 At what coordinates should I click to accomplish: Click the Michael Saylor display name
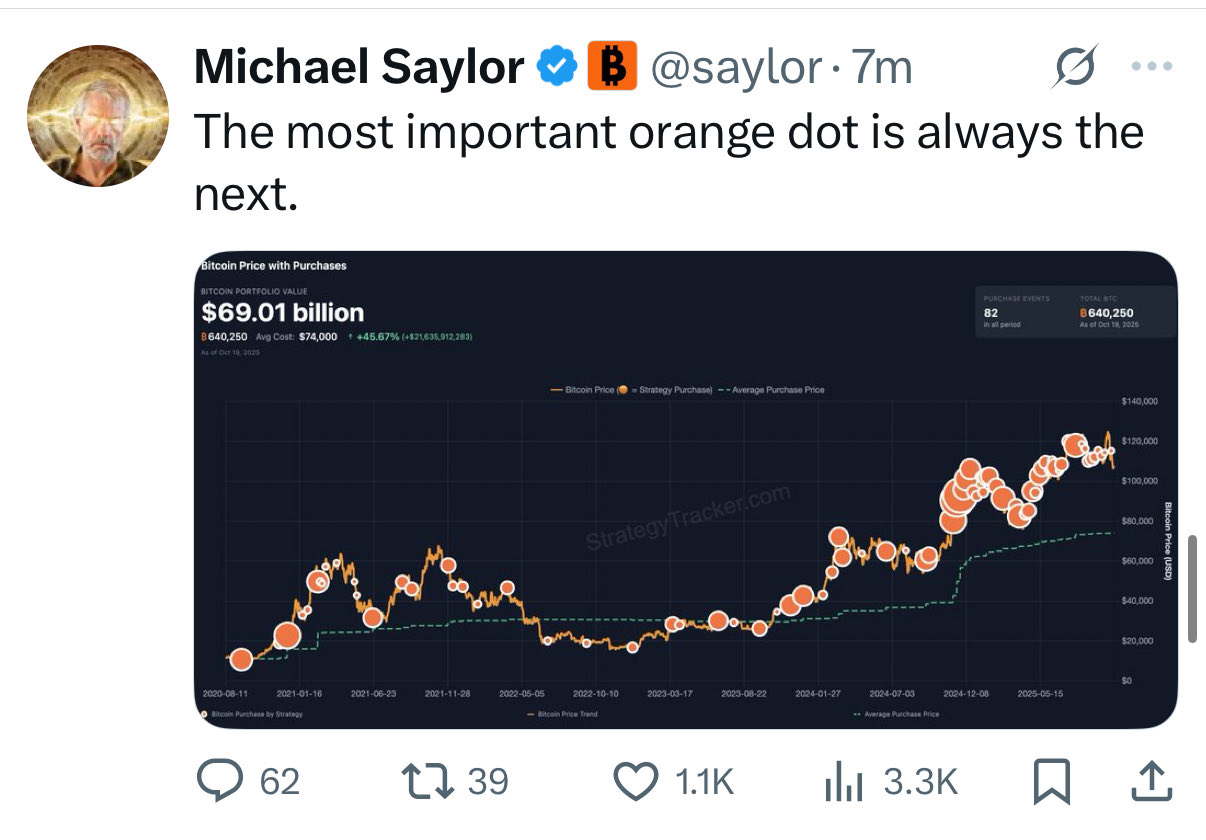(359, 68)
